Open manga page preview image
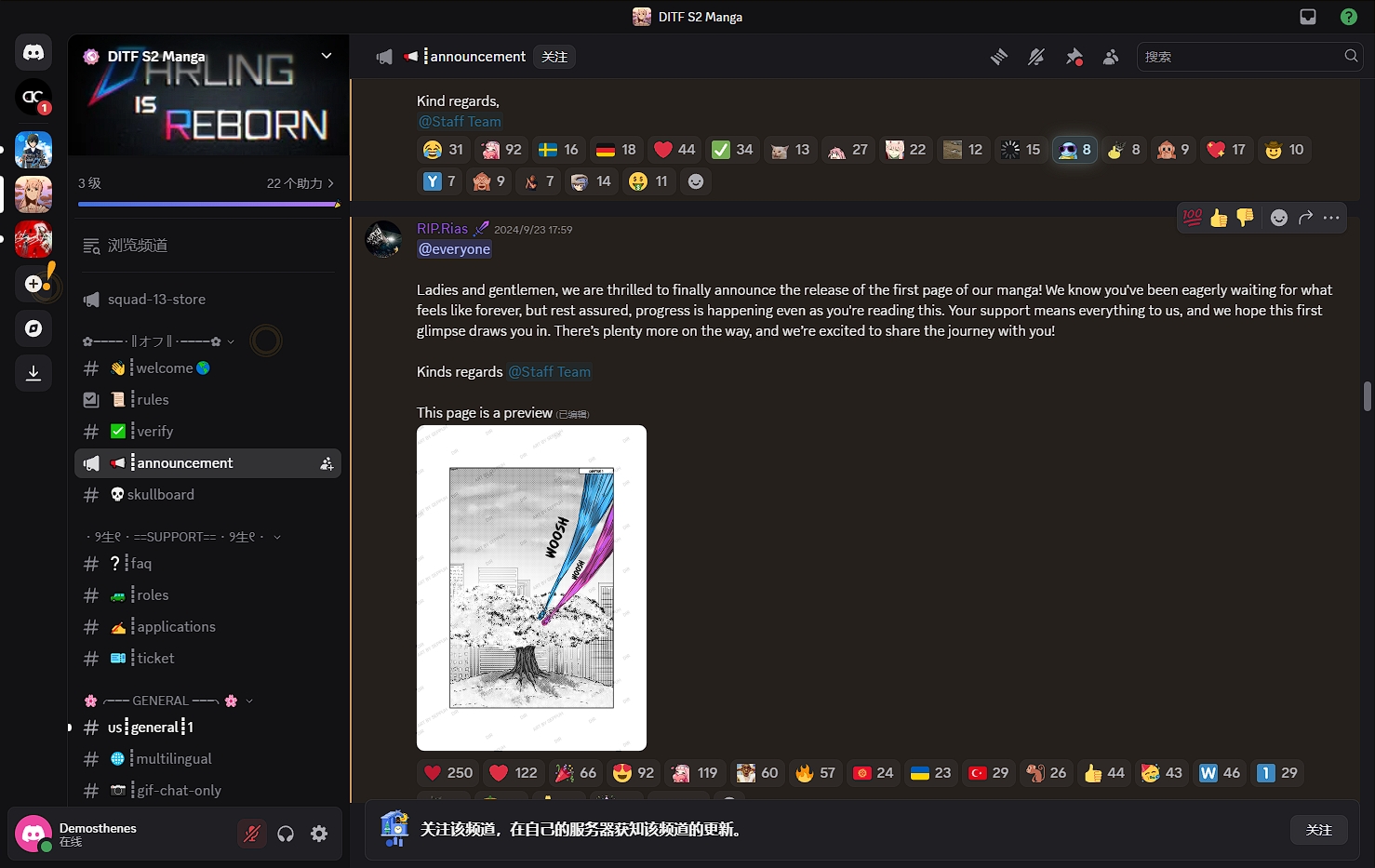The image size is (1375, 868). coord(531,588)
